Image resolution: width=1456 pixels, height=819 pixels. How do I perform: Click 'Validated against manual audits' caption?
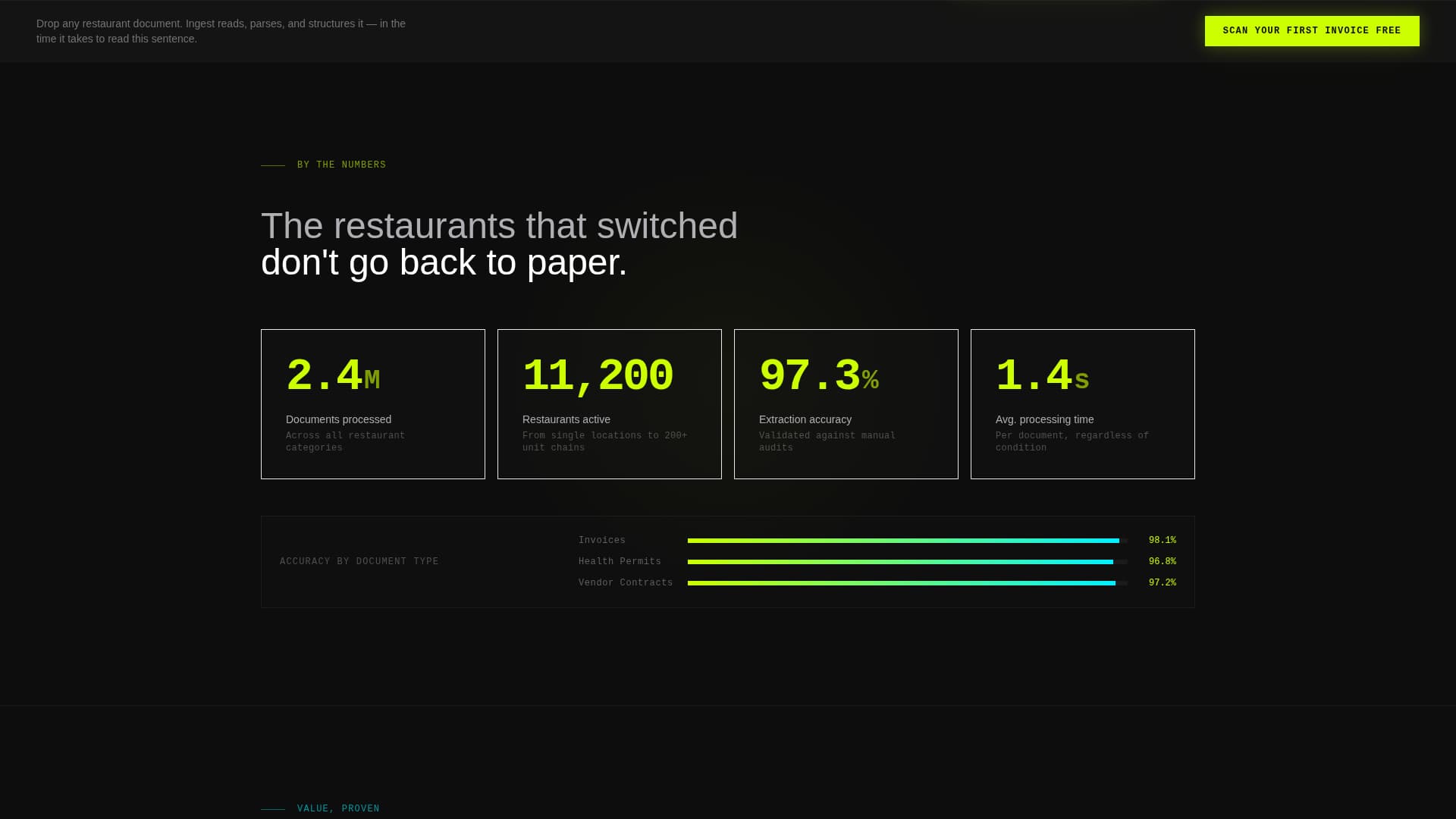(x=827, y=442)
